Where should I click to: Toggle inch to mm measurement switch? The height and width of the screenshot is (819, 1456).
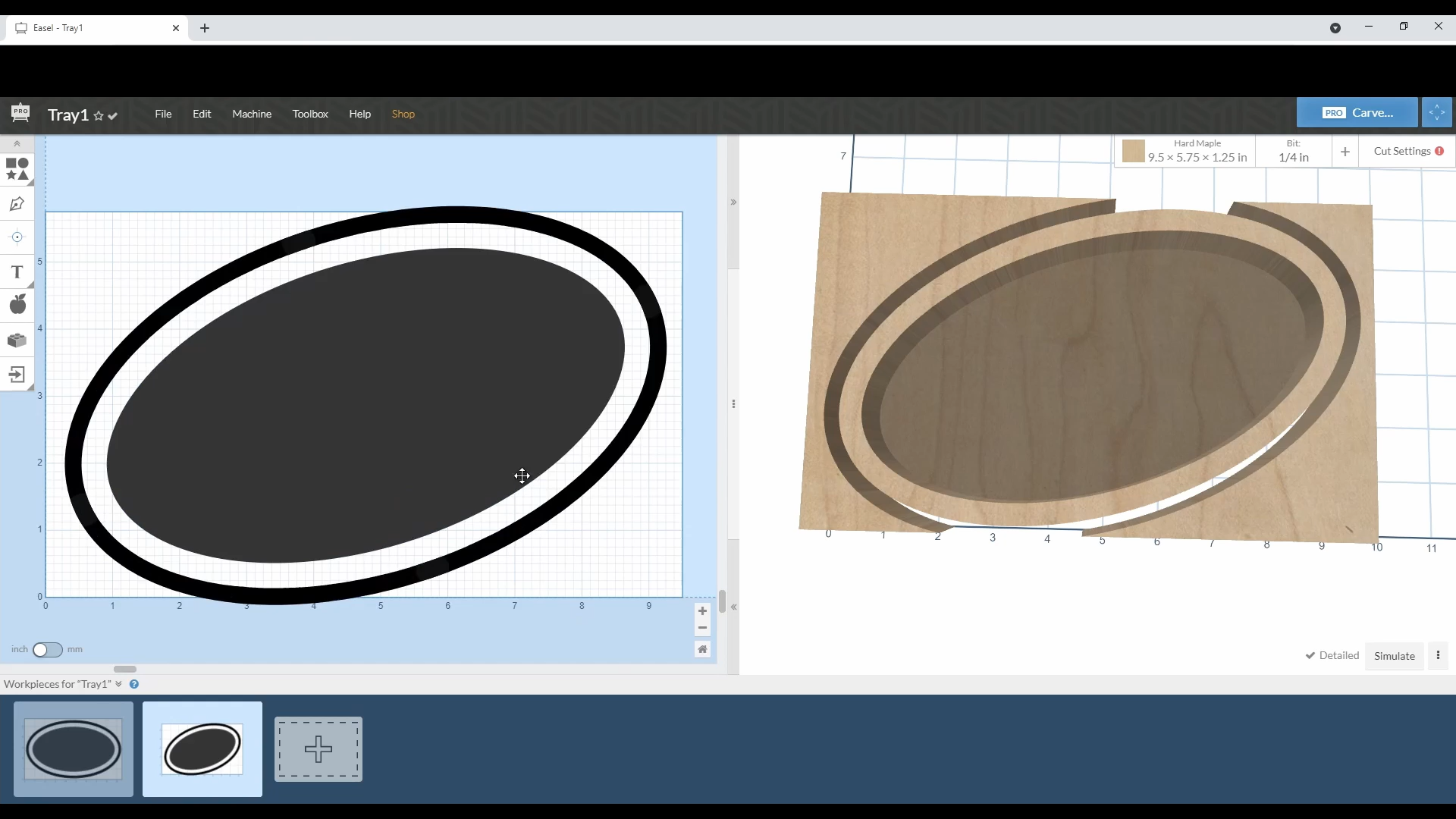point(47,649)
